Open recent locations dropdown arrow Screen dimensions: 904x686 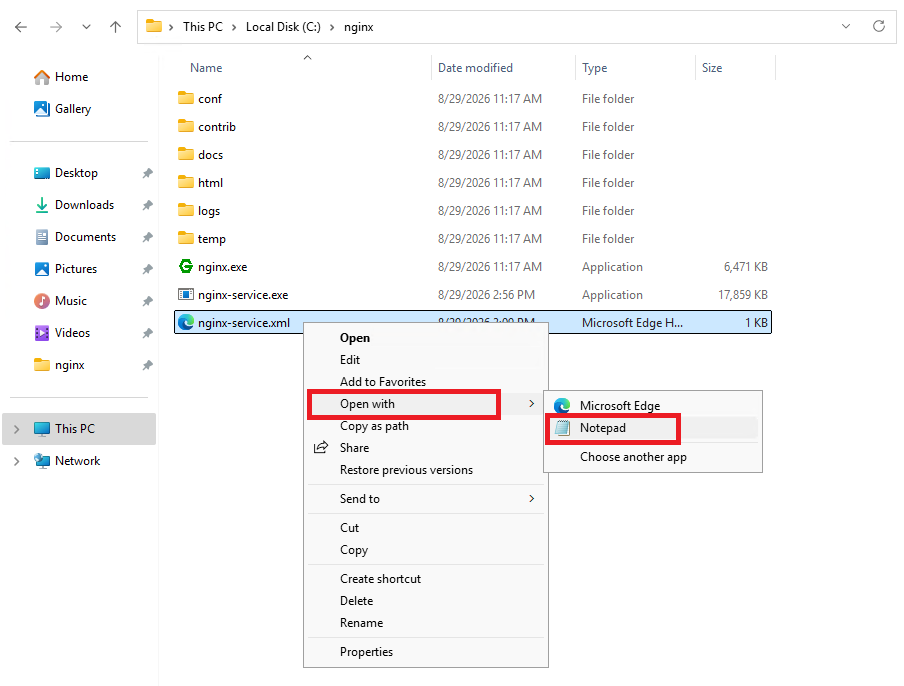click(x=86, y=27)
